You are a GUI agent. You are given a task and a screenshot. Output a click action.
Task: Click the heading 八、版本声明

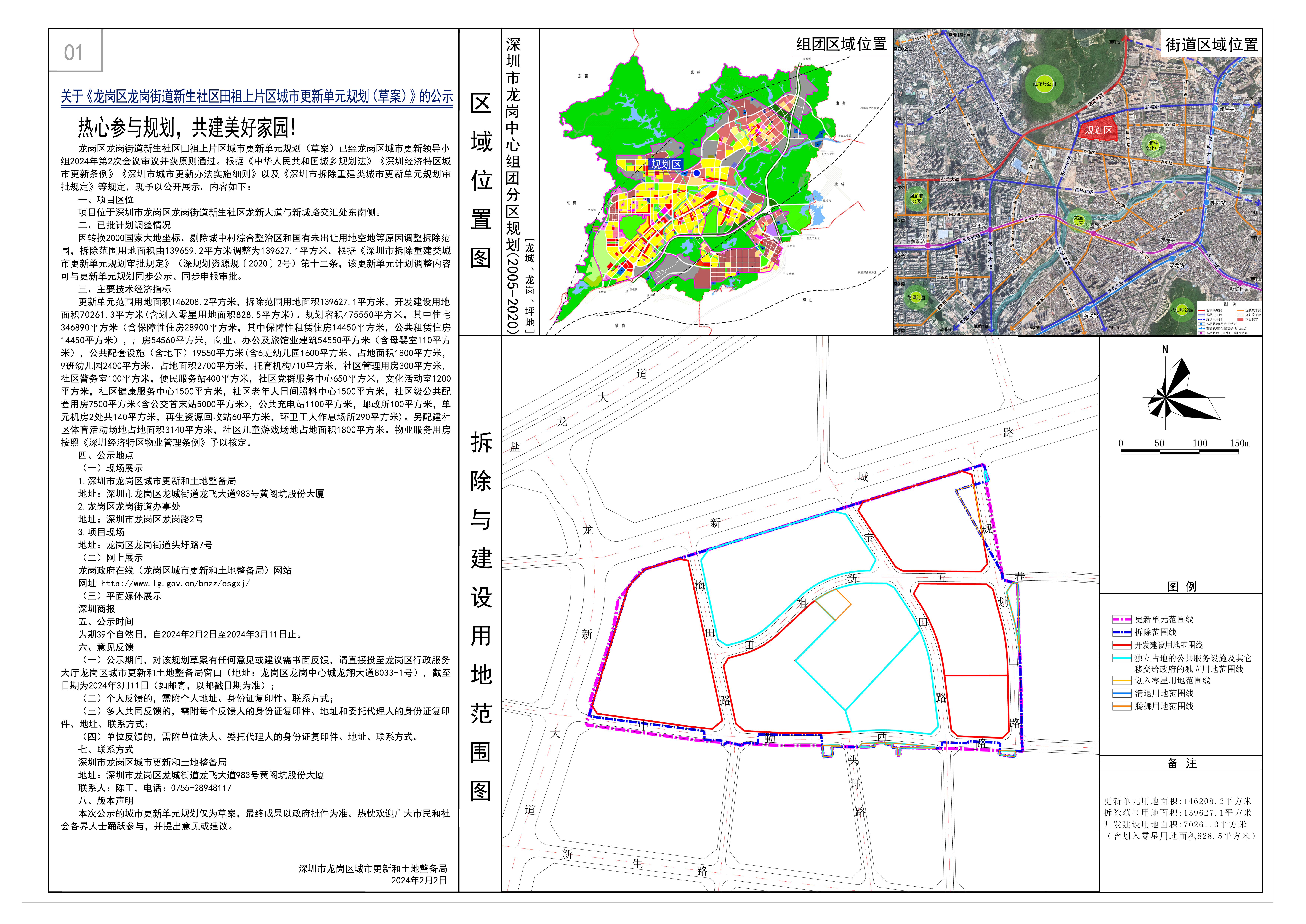coord(106,800)
